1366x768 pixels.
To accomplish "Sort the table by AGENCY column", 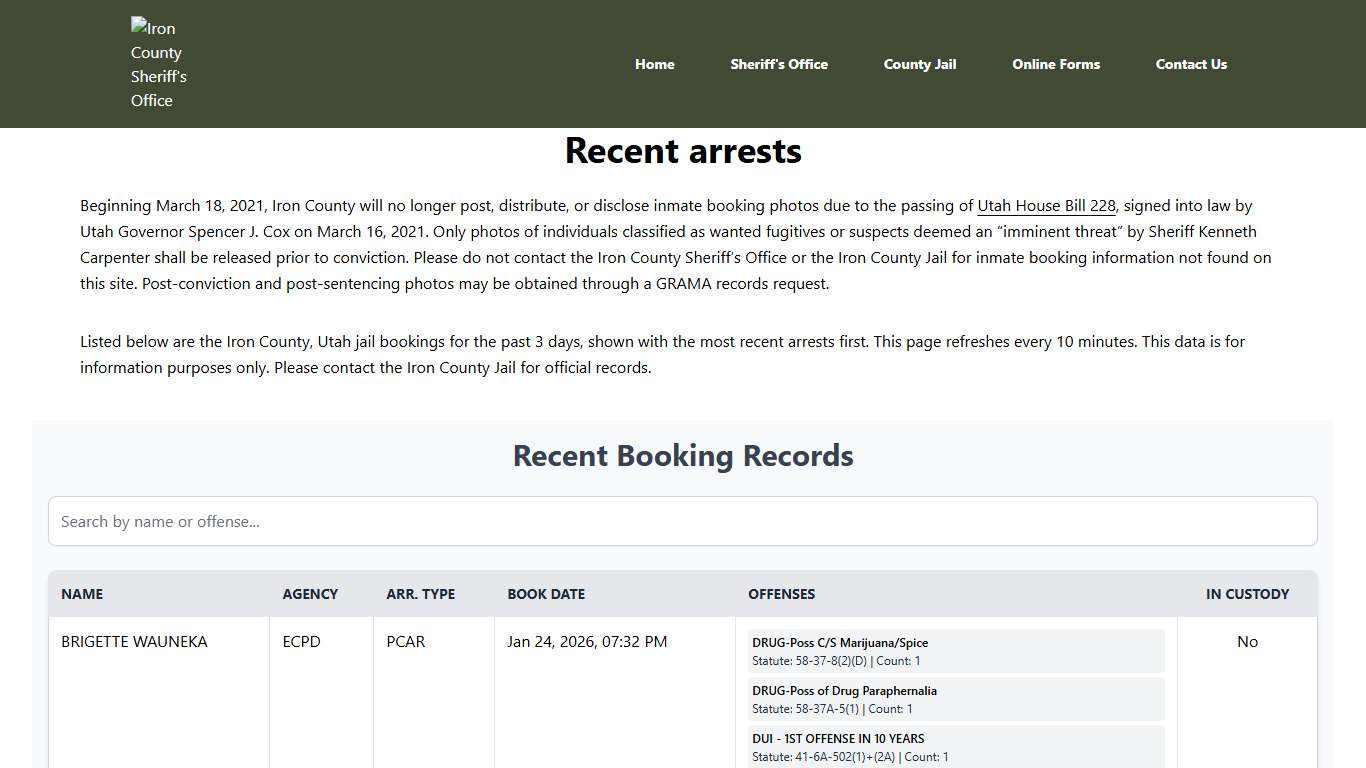I will (310, 594).
